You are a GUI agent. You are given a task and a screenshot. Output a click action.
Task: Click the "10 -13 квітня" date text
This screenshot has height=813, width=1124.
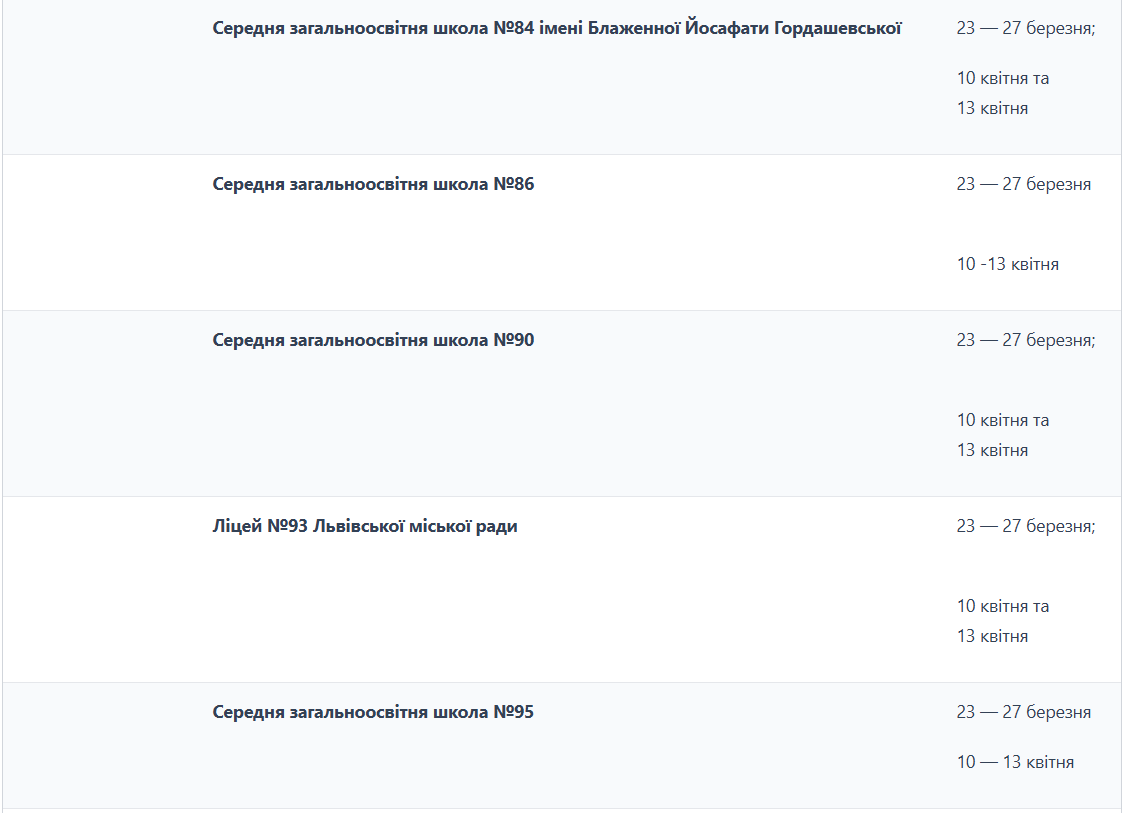coord(1007,264)
